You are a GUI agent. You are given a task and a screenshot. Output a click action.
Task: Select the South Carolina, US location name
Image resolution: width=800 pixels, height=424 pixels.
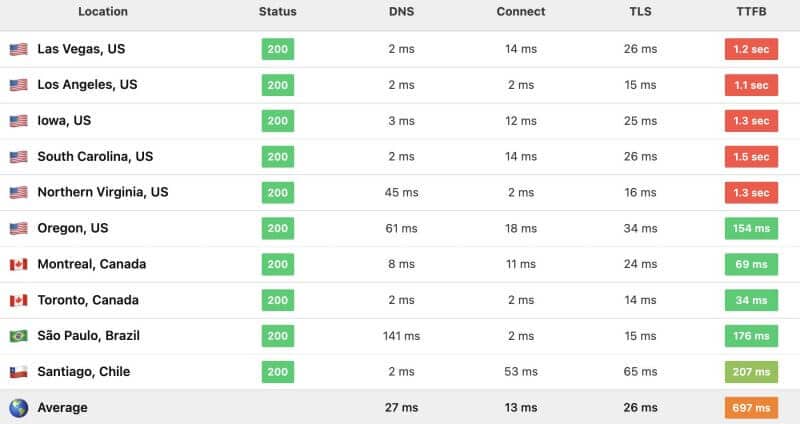[95, 157]
